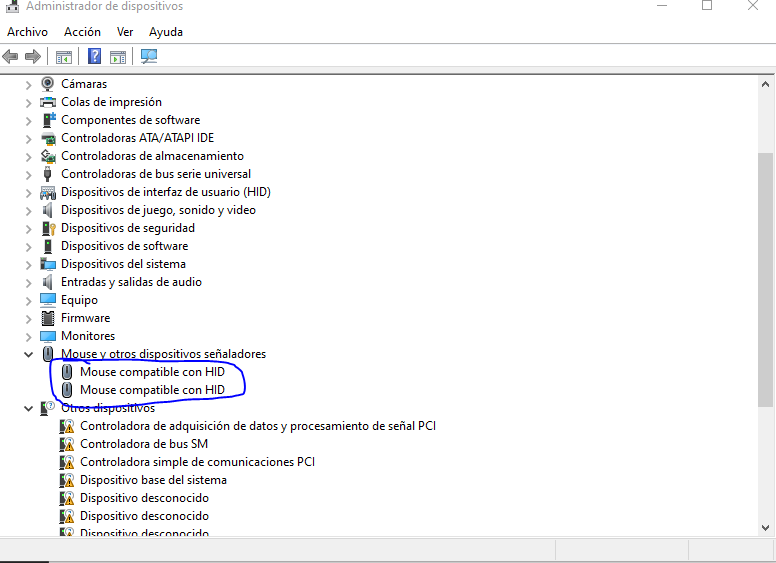Expand the Firmware category

[x=28, y=319]
